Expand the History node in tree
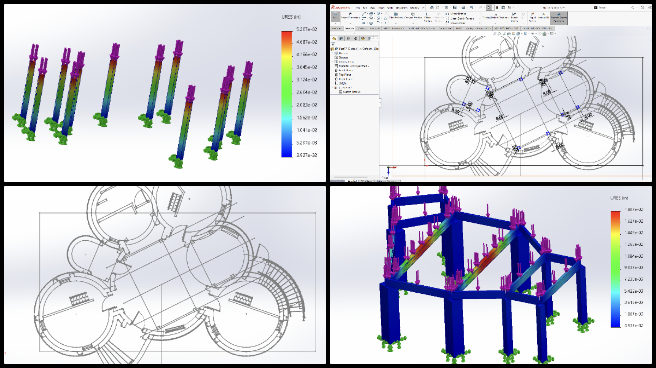The height and width of the screenshot is (368, 656). 333,53
